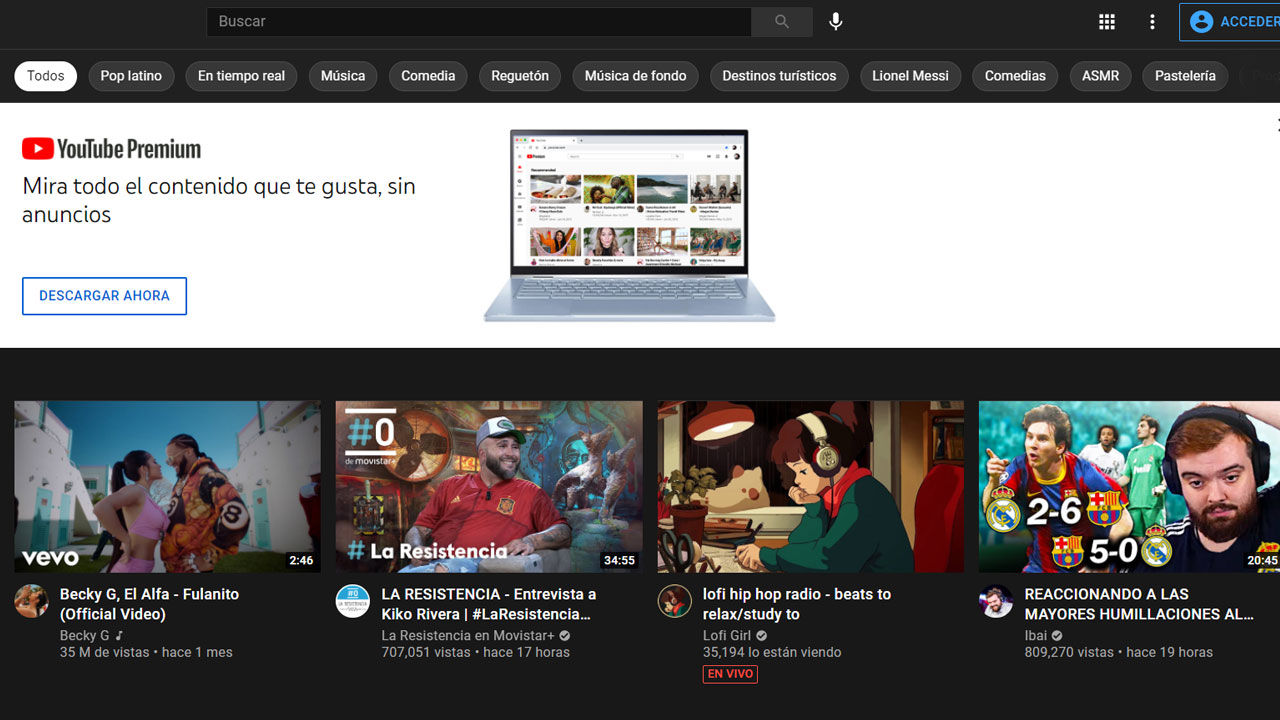Image resolution: width=1280 pixels, height=720 pixels.
Task: Start voice search with microphone icon
Action: pyautogui.click(x=836, y=22)
